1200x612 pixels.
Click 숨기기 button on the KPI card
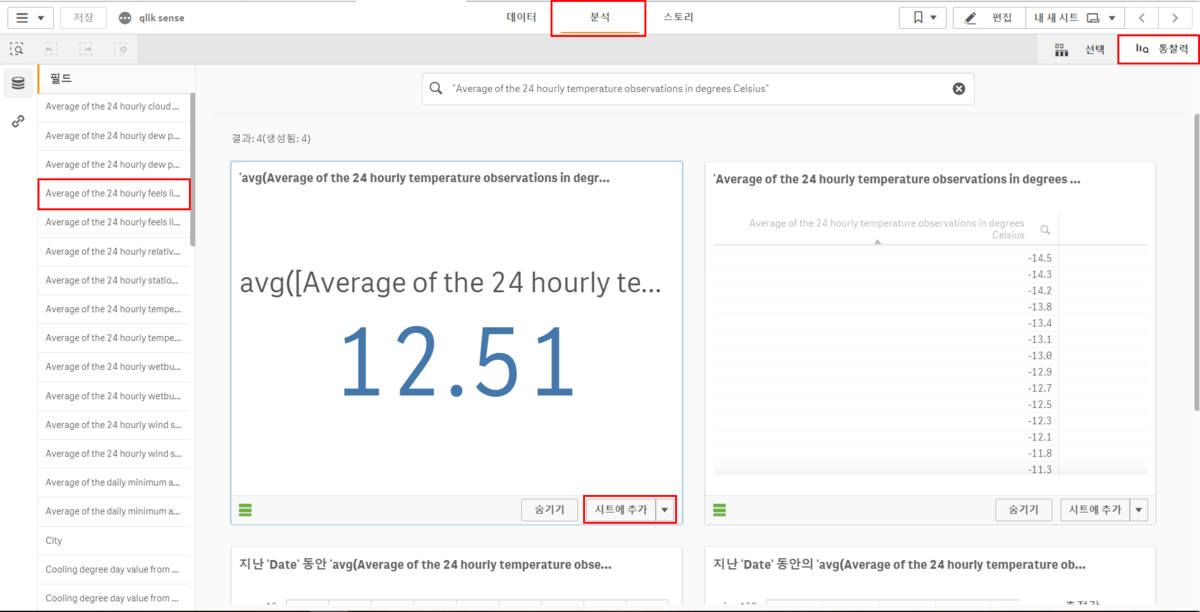[x=549, y=510]
